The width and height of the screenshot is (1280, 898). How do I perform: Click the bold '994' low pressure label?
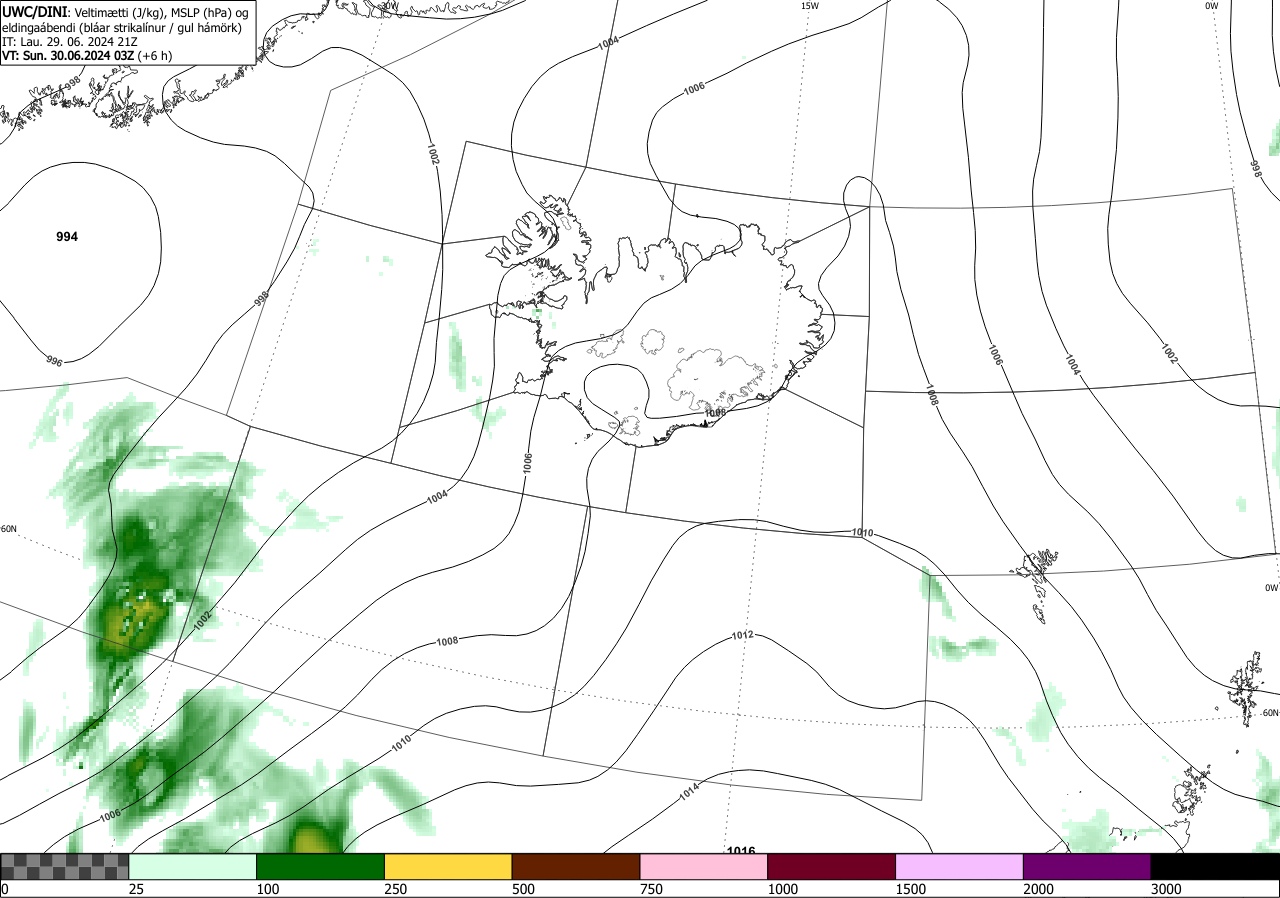click(x=67, y=237)
